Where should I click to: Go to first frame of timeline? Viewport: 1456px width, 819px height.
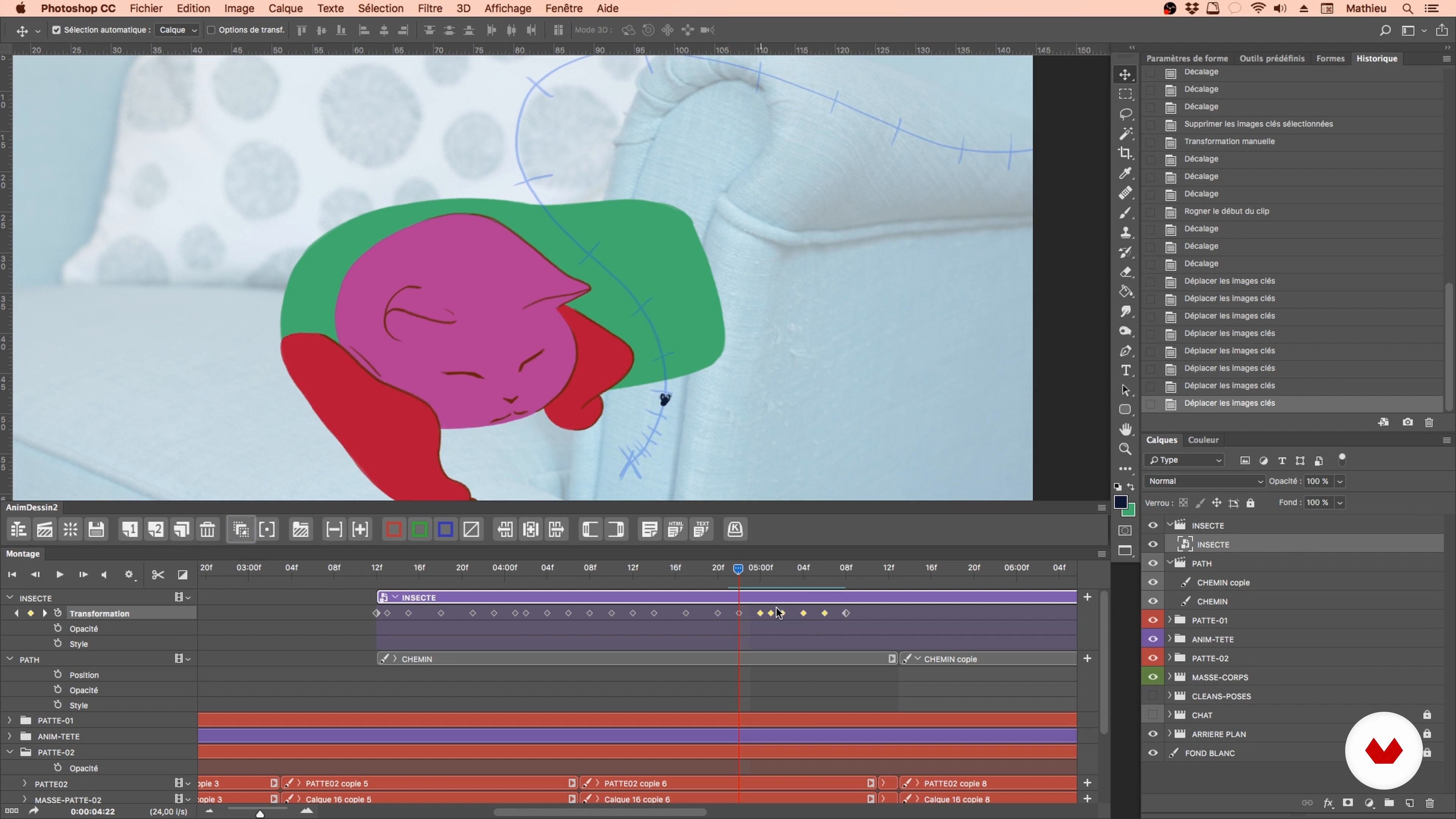pyautogui.click(x=12, y=575)
